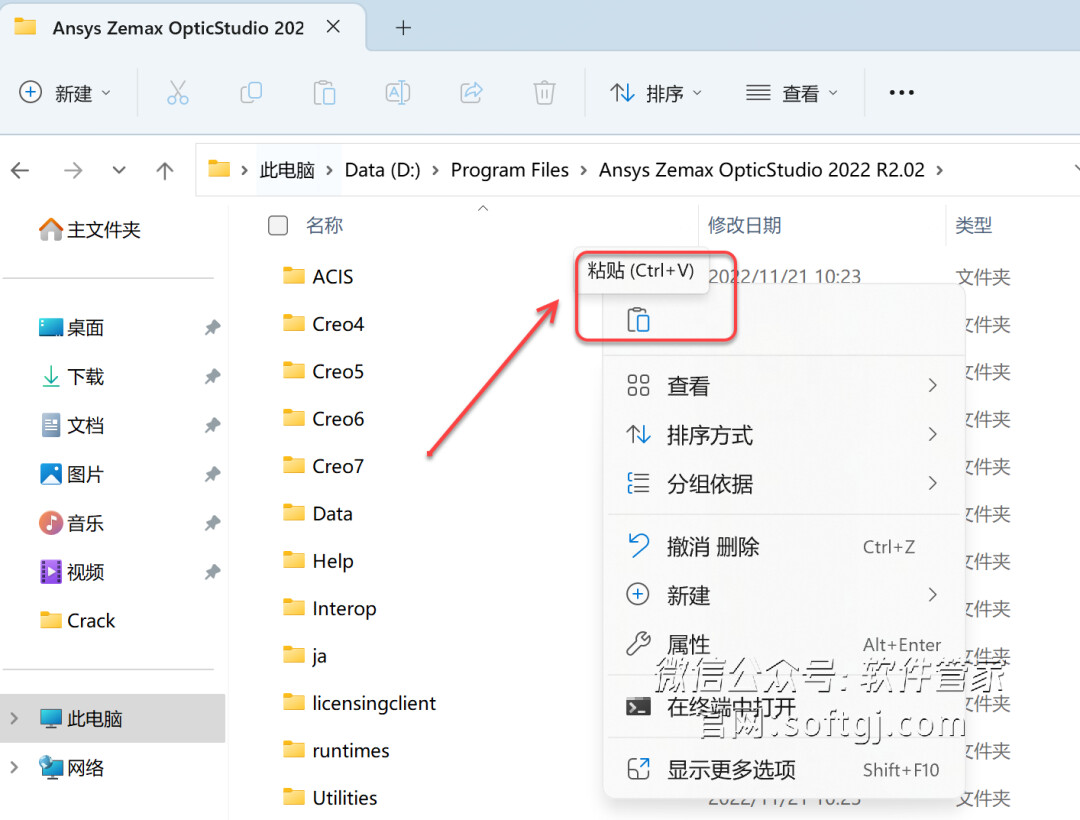Click 此电脑 in the address bar
The width and height of the screenshot is (1080, 820).
(287, 170)
